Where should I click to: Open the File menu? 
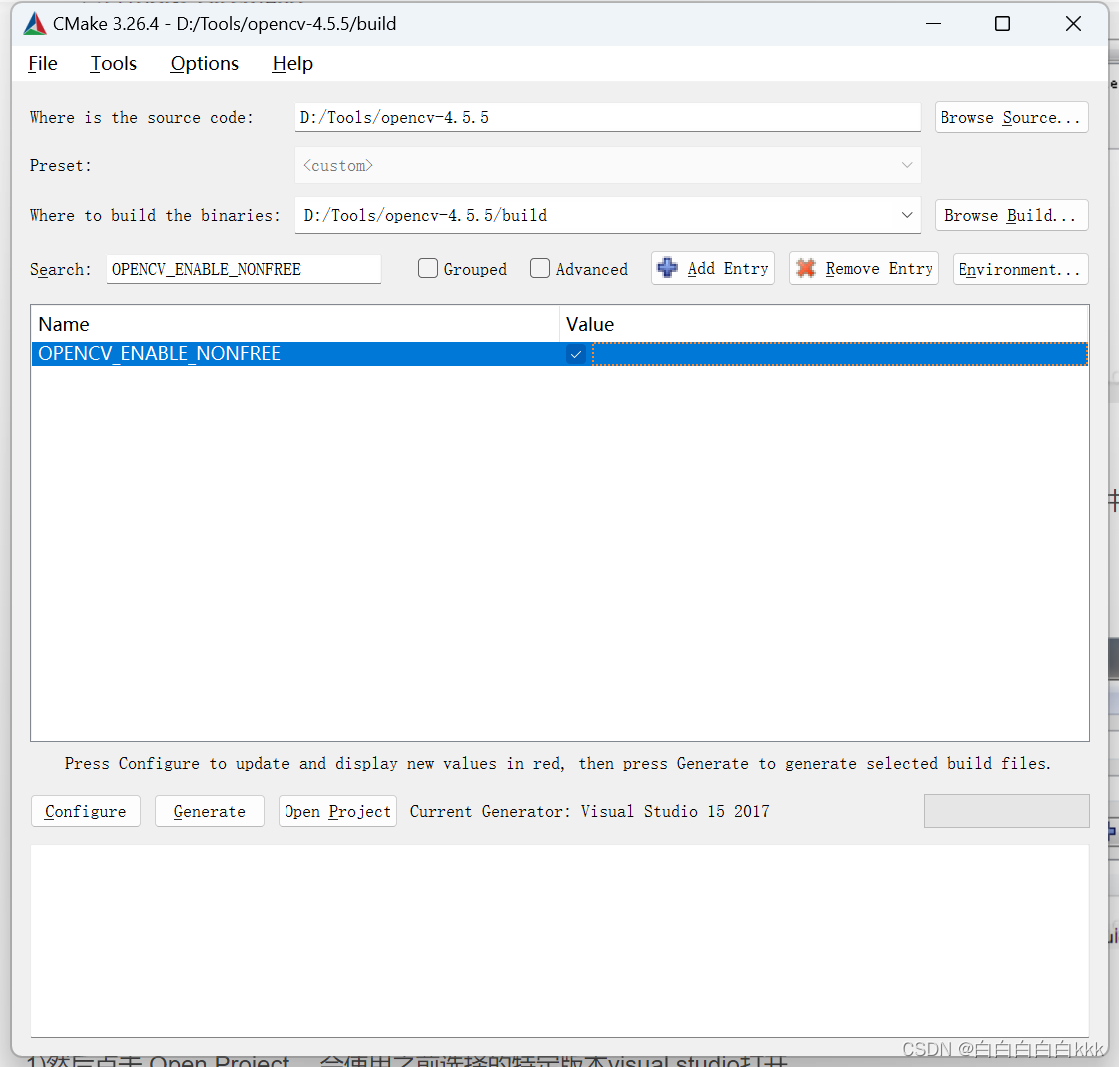[x=43, y=64]
